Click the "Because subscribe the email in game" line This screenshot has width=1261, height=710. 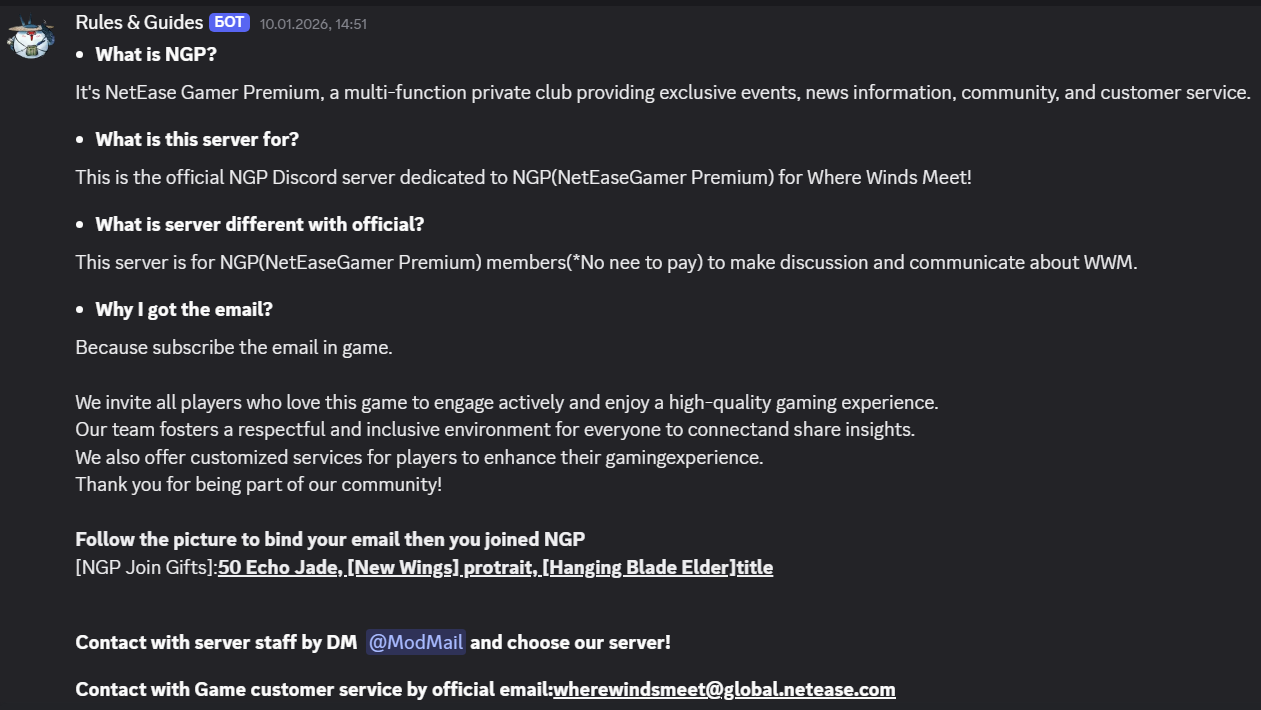pos(234,348)
